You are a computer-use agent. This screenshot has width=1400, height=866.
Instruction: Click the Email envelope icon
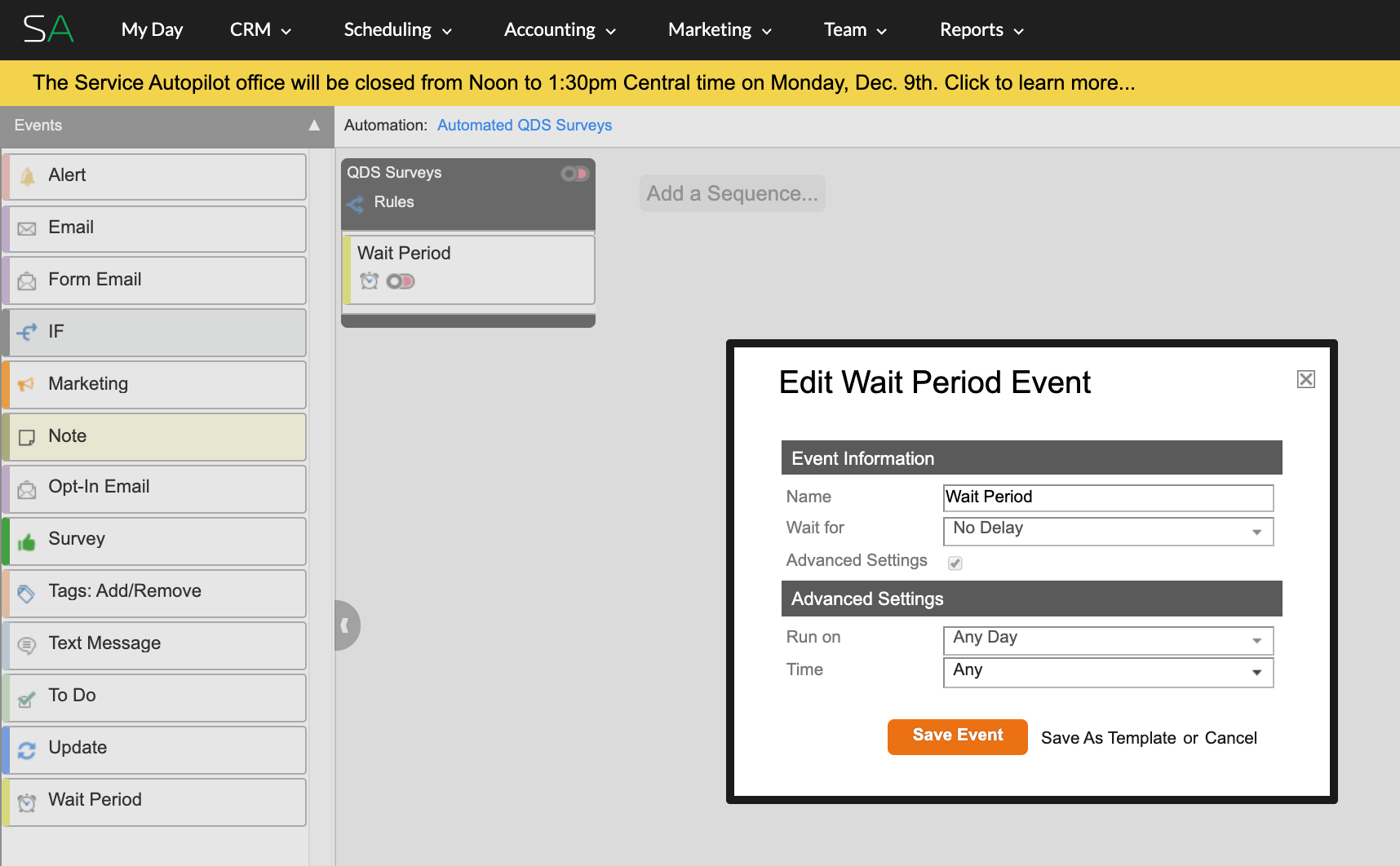[27, 229]
